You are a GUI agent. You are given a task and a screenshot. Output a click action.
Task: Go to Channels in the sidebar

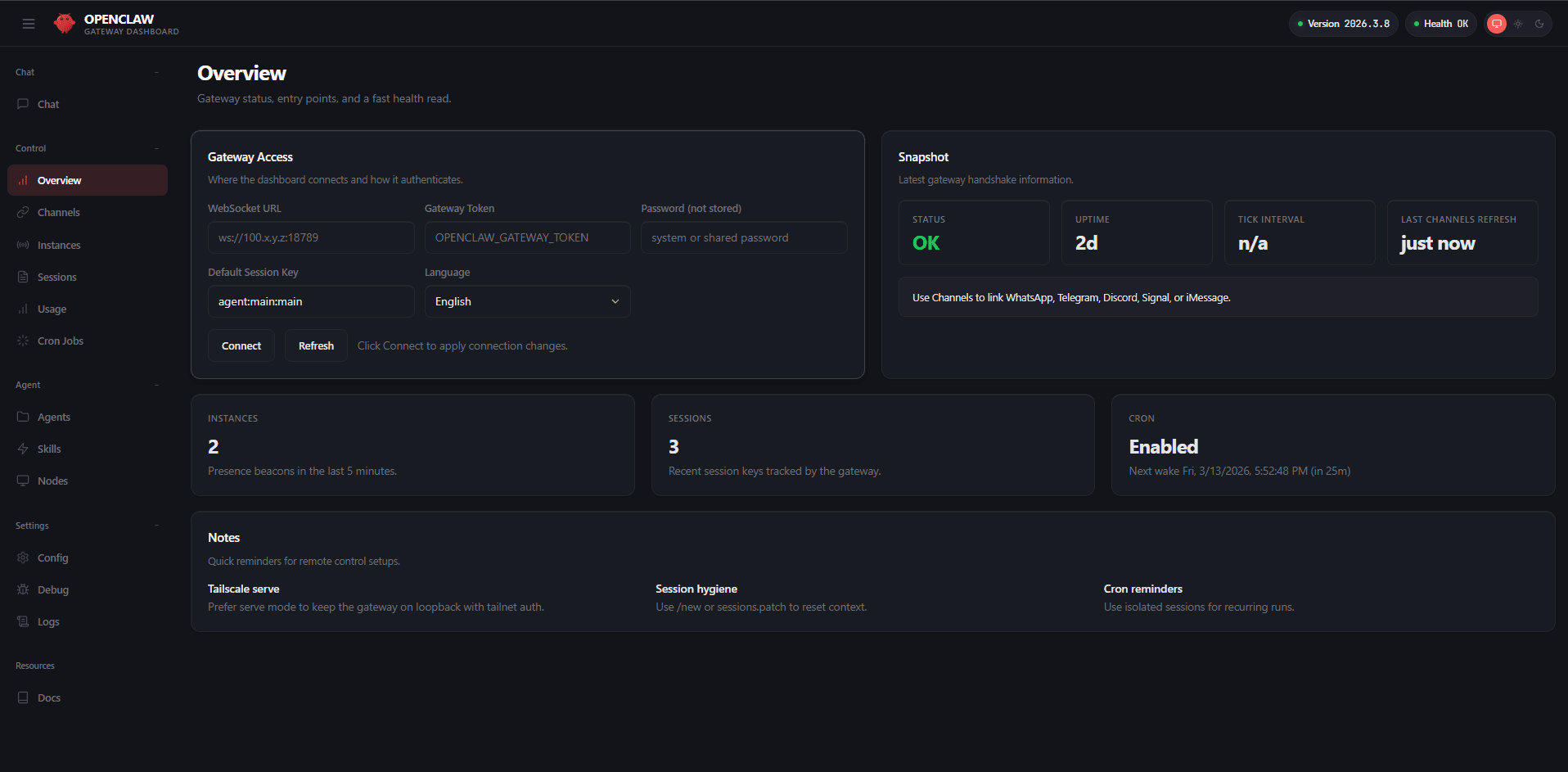(88, 212)
